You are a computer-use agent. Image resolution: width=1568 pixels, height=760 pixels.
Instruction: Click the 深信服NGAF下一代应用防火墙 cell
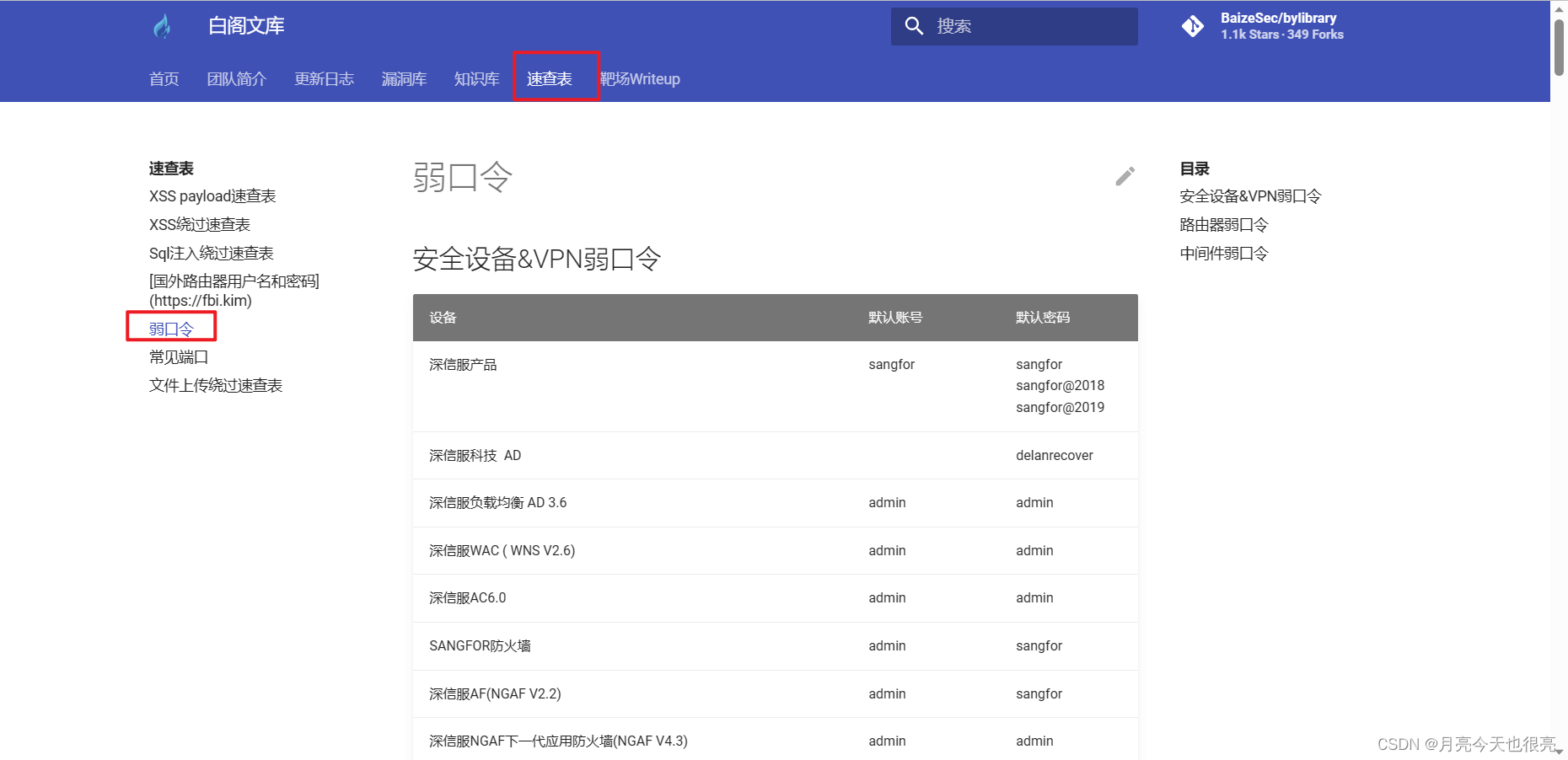559,741
